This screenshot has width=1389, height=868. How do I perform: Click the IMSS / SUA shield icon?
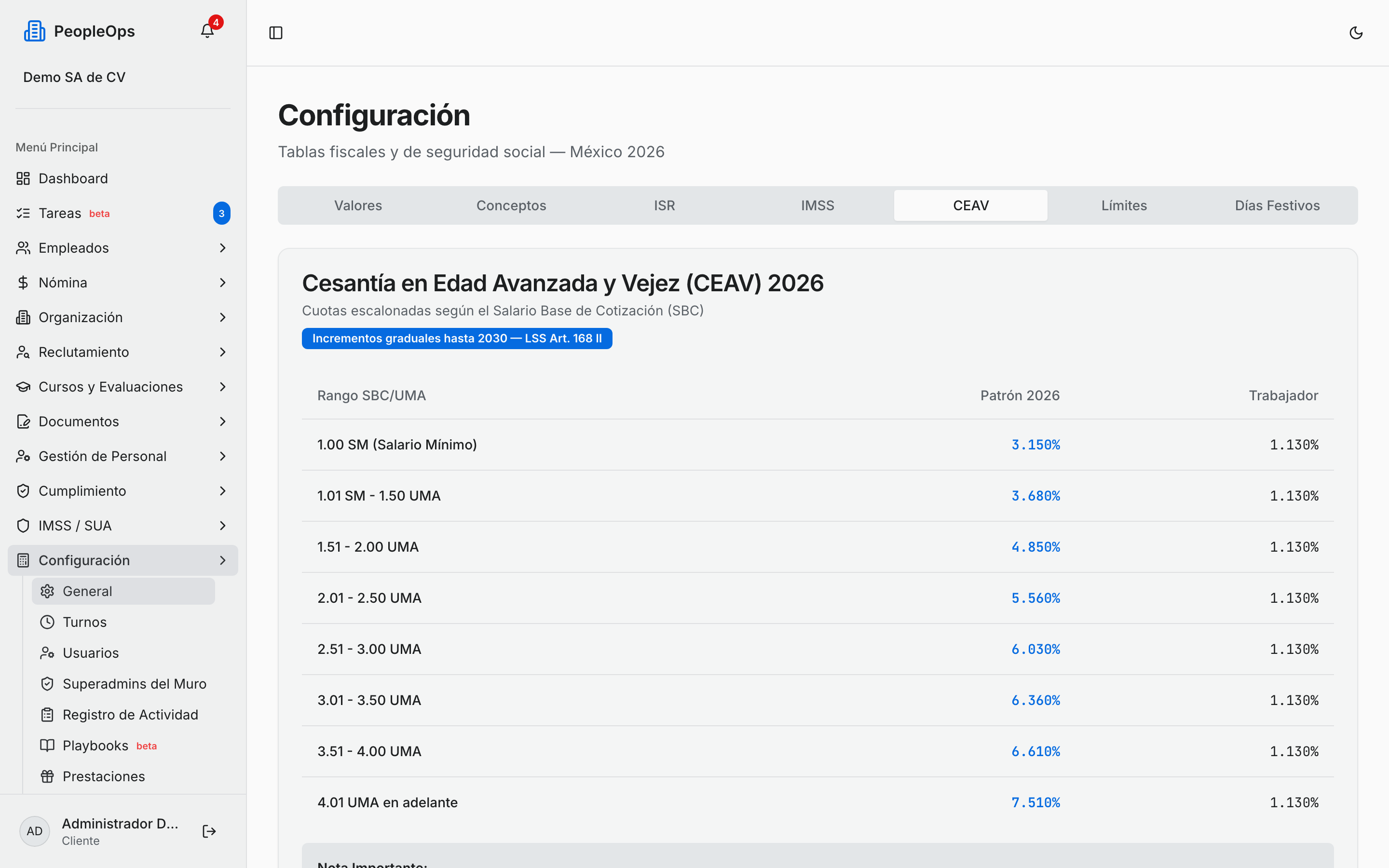(x=23, y=526)
